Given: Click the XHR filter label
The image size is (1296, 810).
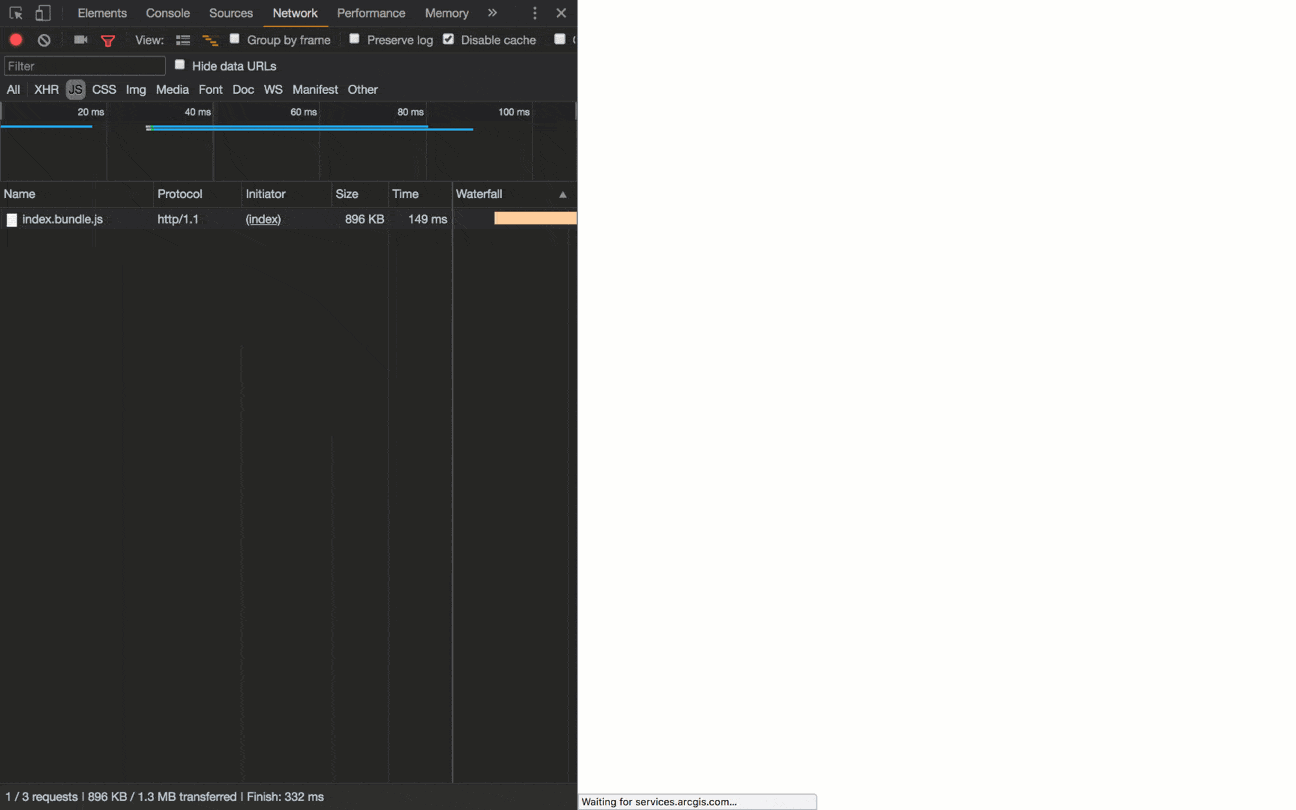Looking at the screenshot, I should [46, 89].
